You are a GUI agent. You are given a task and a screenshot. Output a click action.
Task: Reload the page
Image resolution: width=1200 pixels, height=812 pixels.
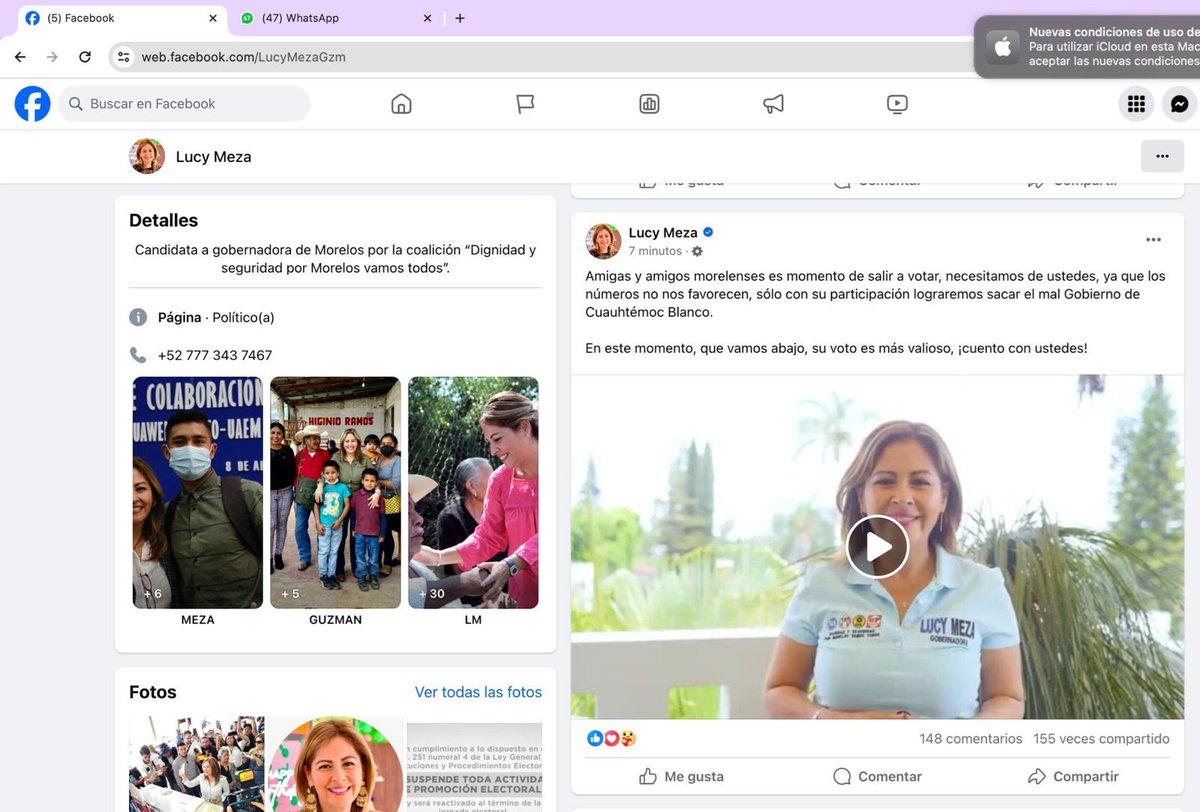coord(85,57)
